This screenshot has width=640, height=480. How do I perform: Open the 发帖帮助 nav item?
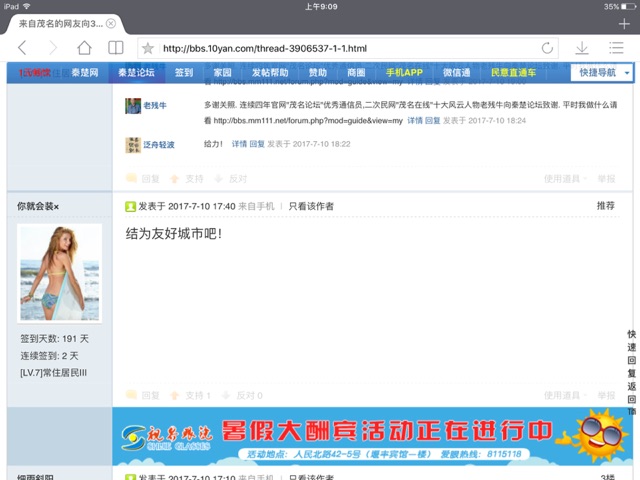(270, 73)
